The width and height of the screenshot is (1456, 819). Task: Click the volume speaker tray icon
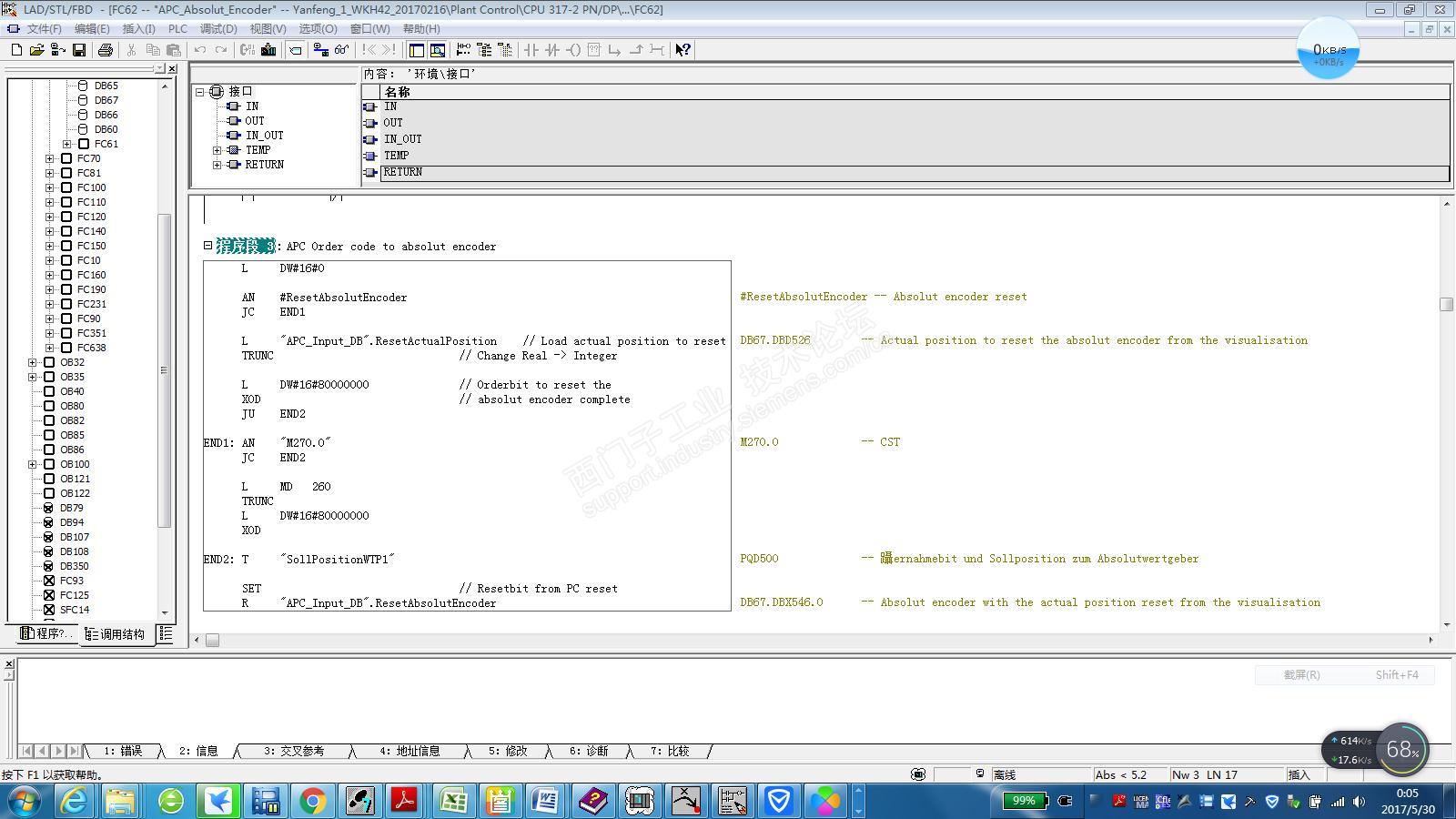(x=1359, y=802)
